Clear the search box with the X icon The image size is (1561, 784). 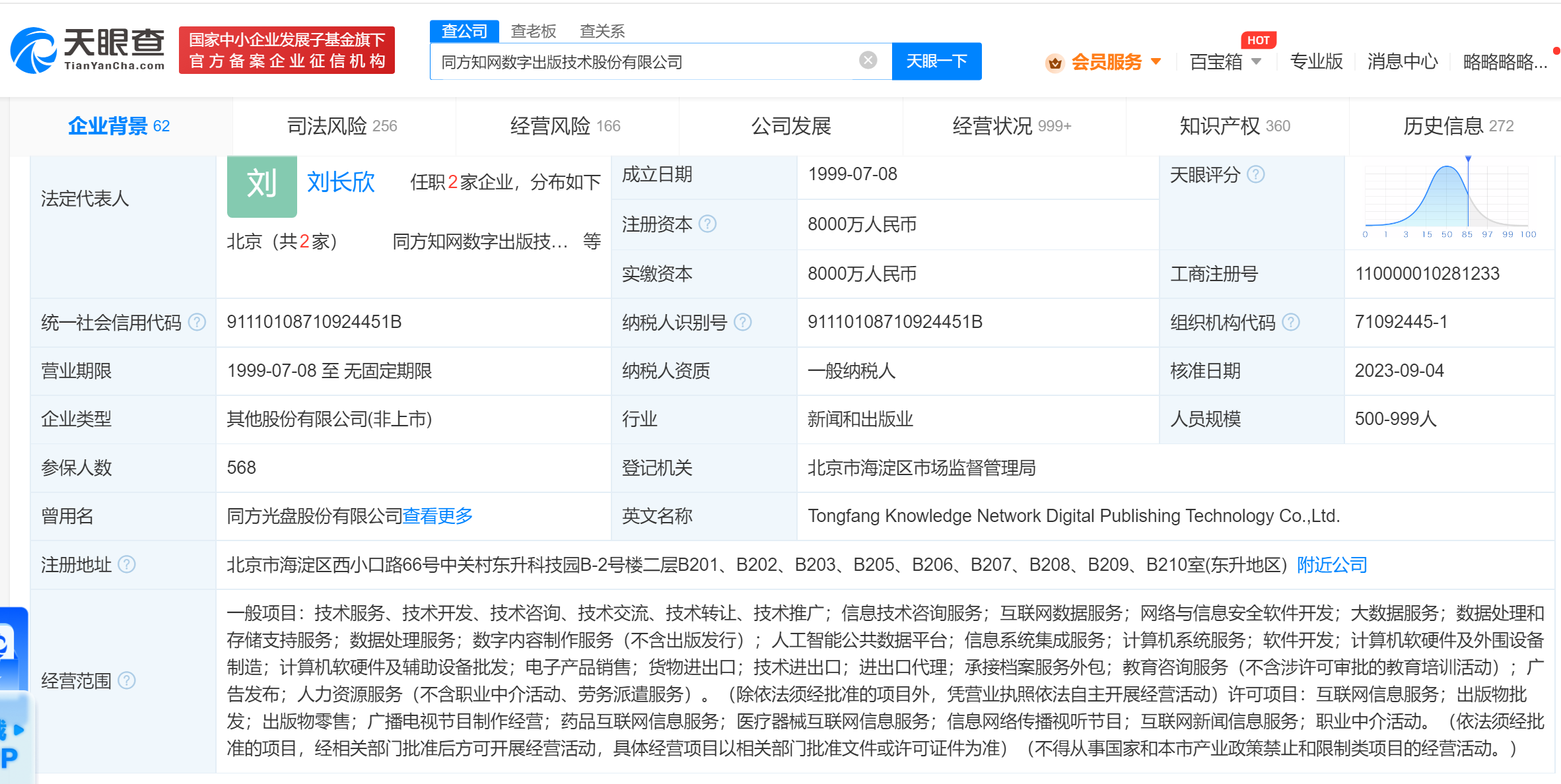[x=868, y=61]
